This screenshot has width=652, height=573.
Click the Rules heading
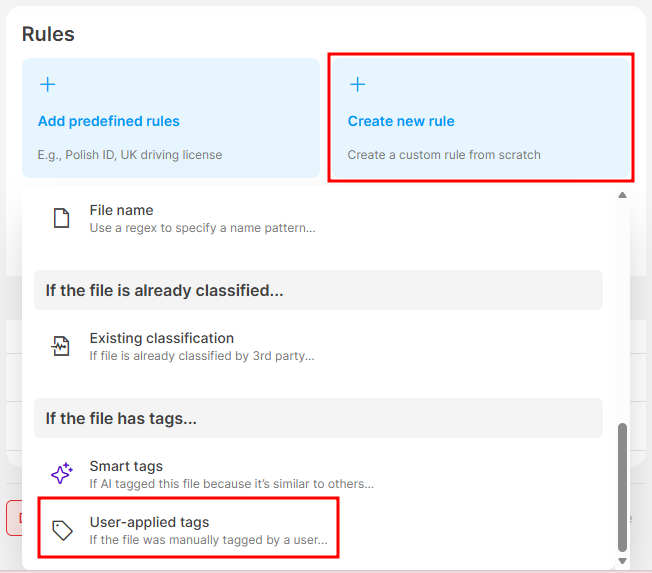pyautogui.click(x=48, y=34)
